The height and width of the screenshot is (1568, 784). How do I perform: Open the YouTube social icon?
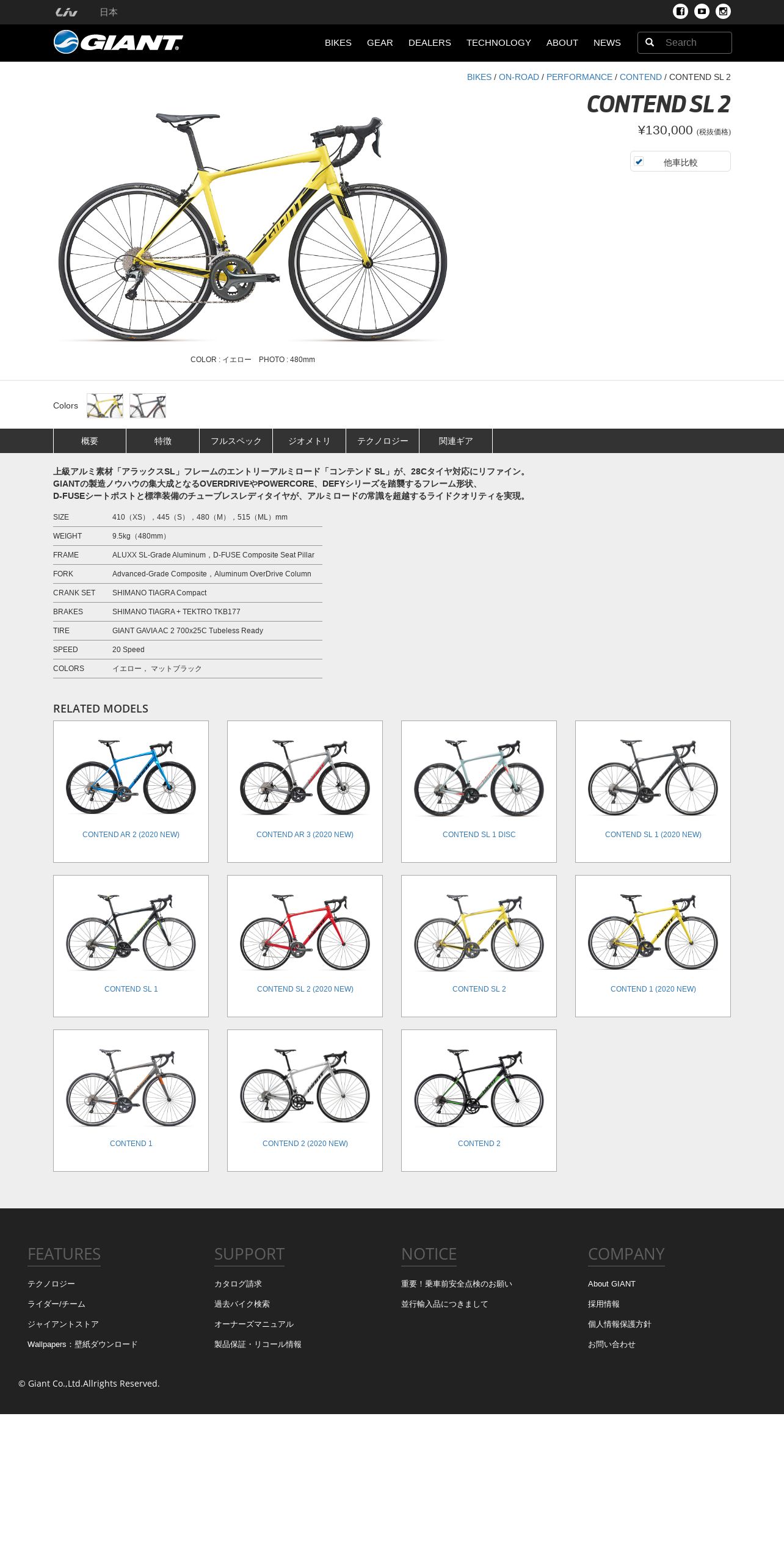click(x=702, y=12)
